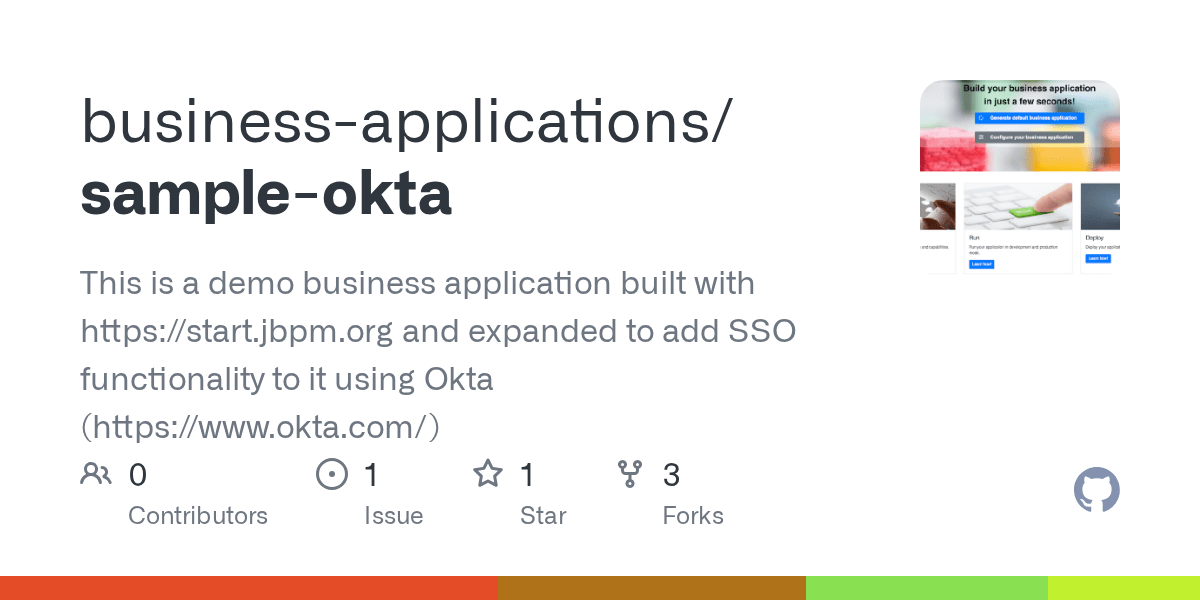Select the yellow-green language bar segment

click(1124, 588)
